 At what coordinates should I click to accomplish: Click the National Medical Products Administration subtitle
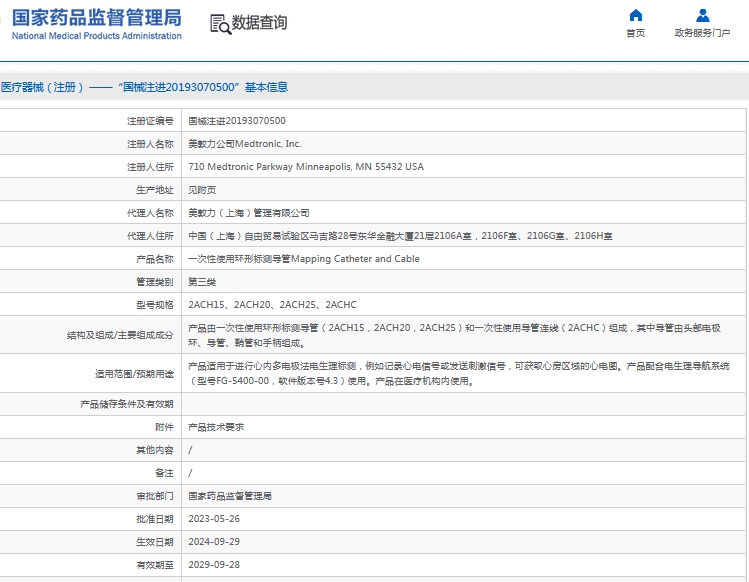96,36
